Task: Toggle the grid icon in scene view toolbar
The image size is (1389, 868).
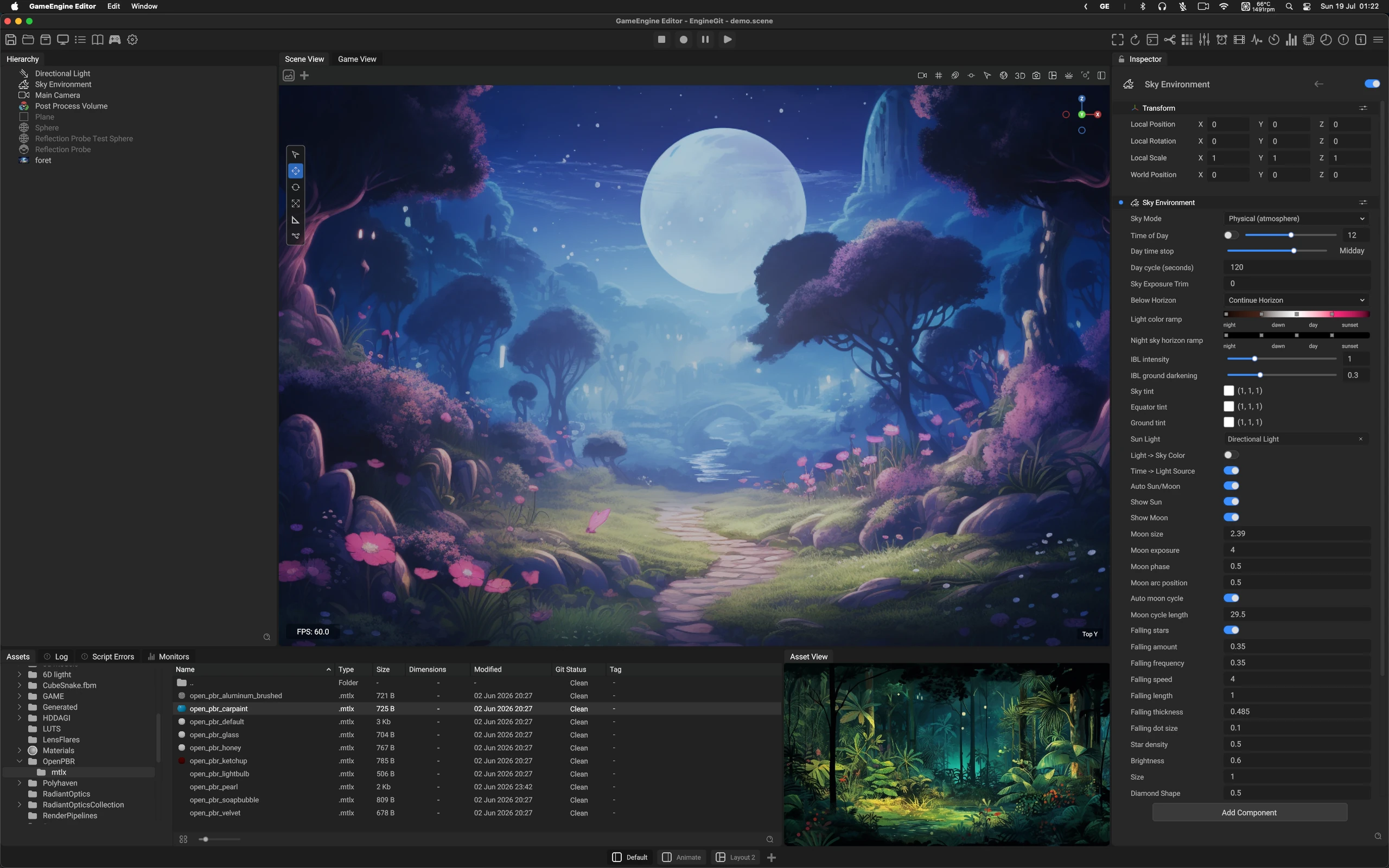Action: pyautogui.click(x=939, y=75)
